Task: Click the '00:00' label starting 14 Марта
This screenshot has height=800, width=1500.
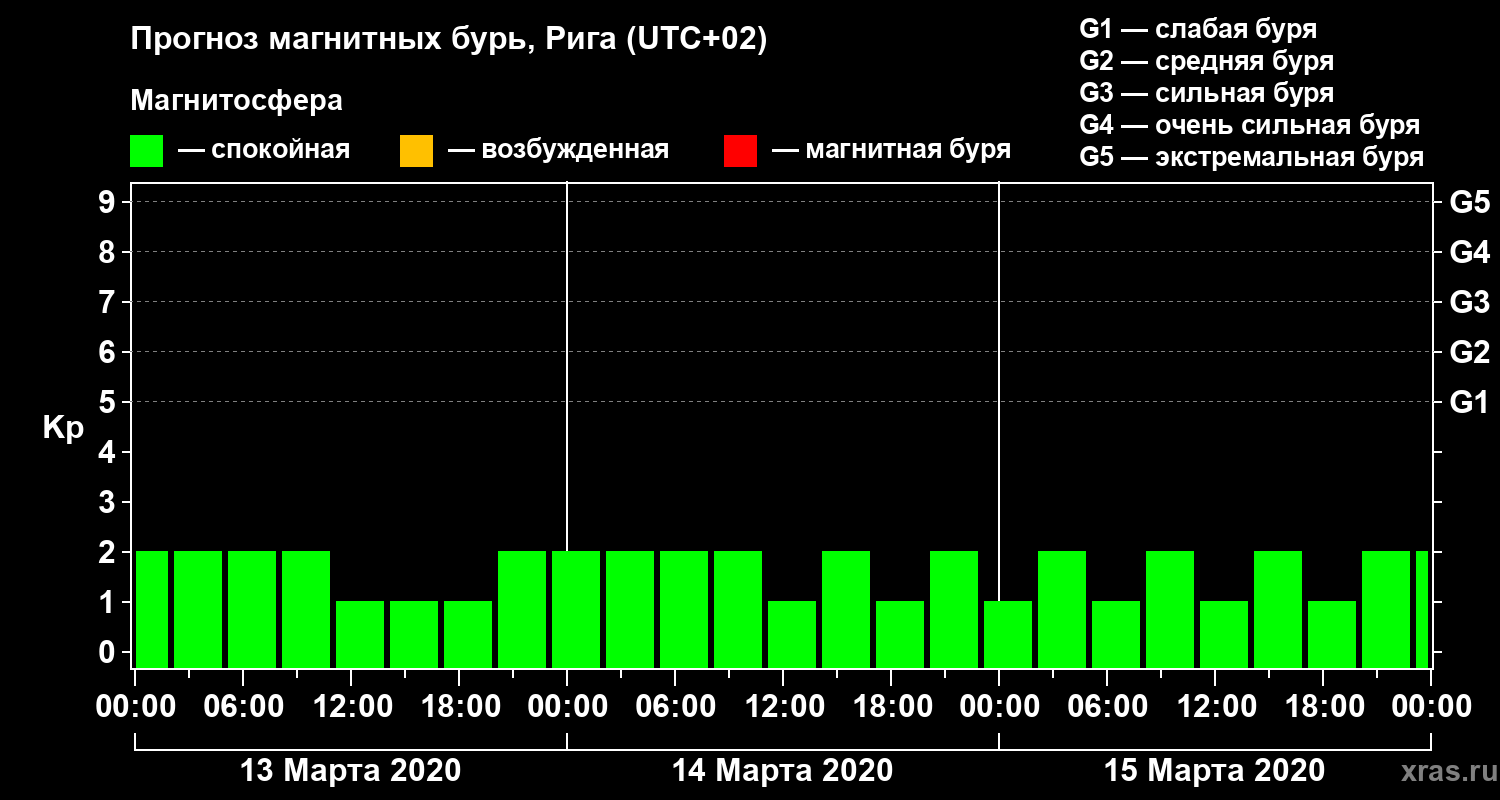Action: click(x=568, y=707)
